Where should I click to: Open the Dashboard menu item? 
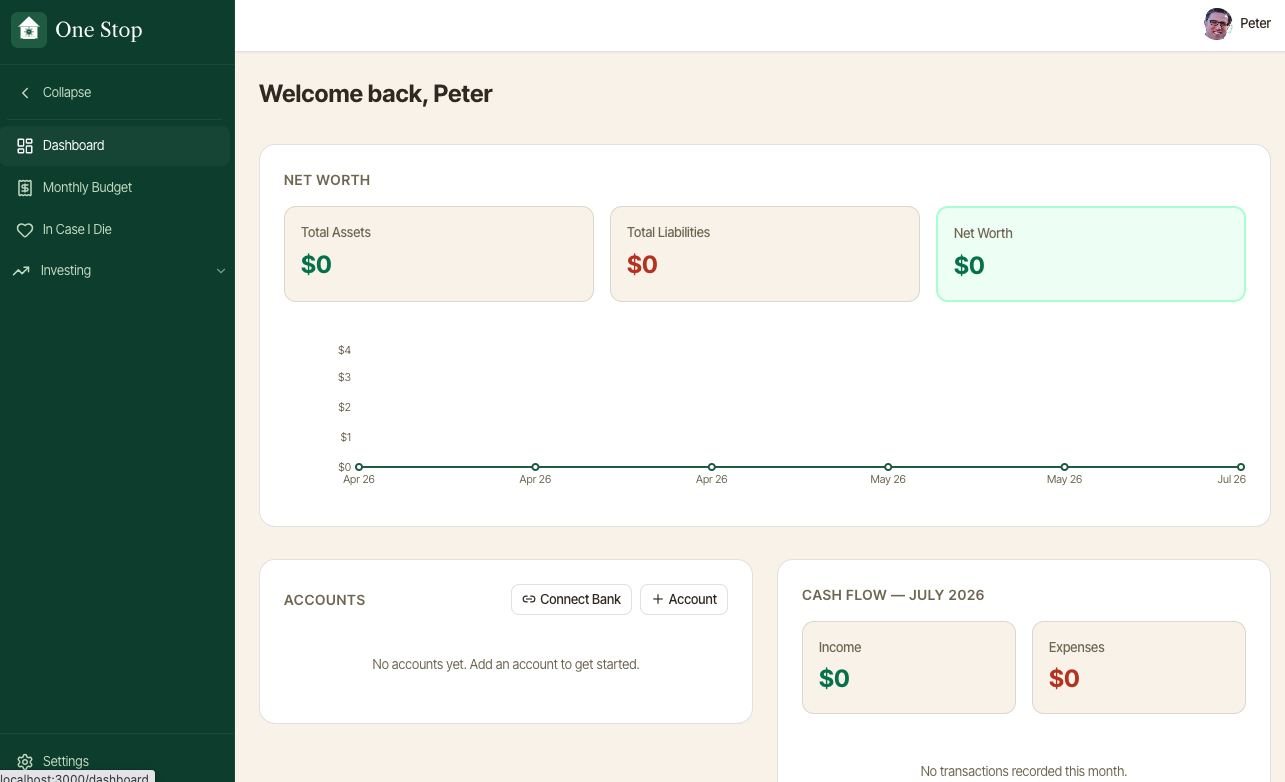(115, 146)
